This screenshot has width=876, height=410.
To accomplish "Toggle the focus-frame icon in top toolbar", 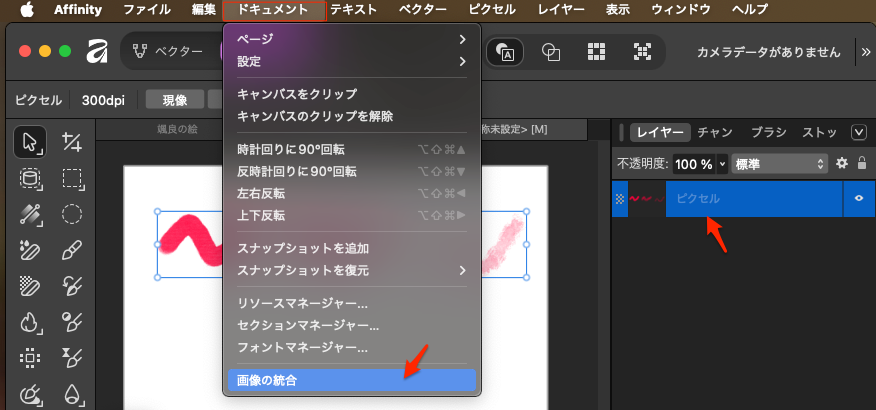I will coord(643,52).
